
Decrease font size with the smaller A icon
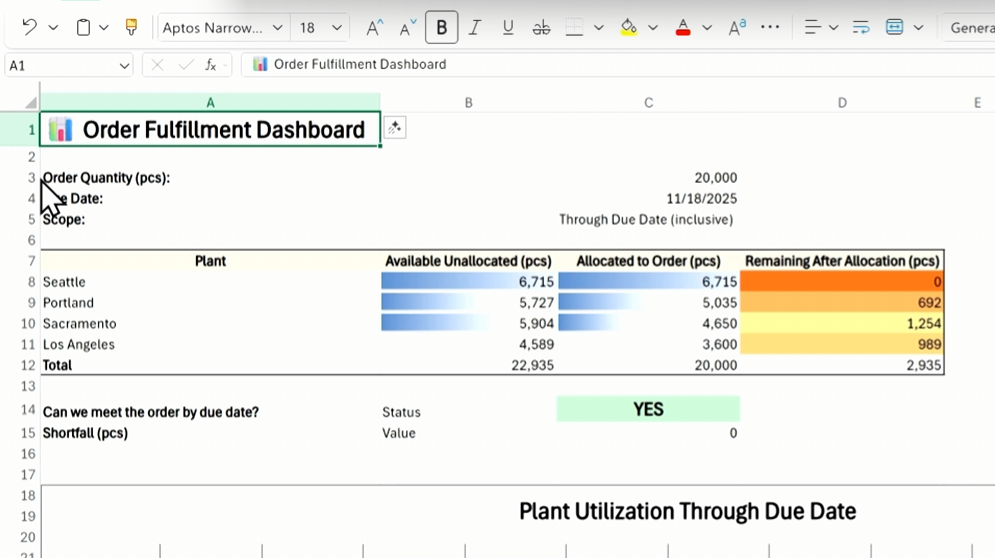point(407,28)
